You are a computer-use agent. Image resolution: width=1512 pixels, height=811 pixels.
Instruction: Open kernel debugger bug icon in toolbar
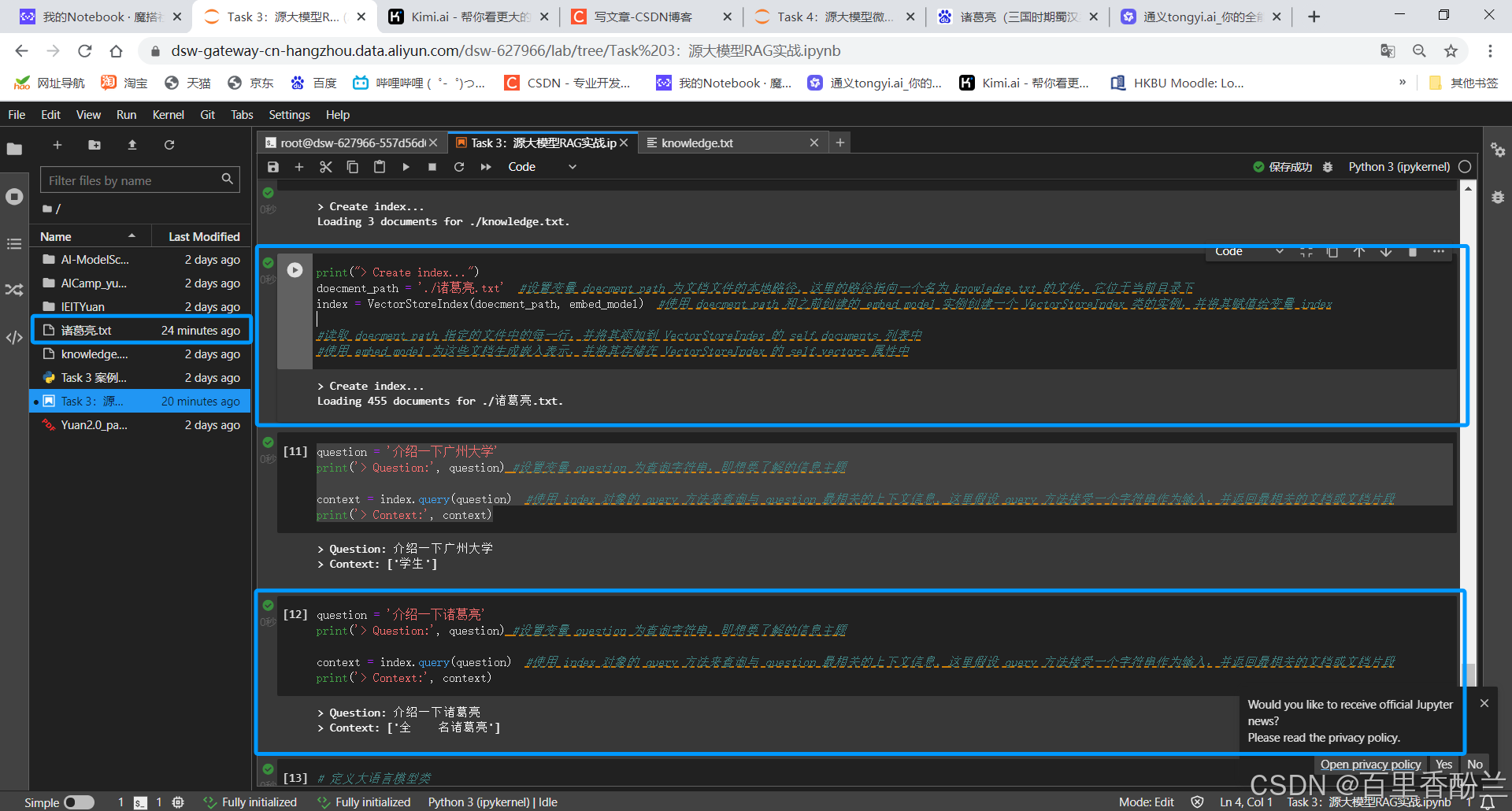click(1328, 167)
